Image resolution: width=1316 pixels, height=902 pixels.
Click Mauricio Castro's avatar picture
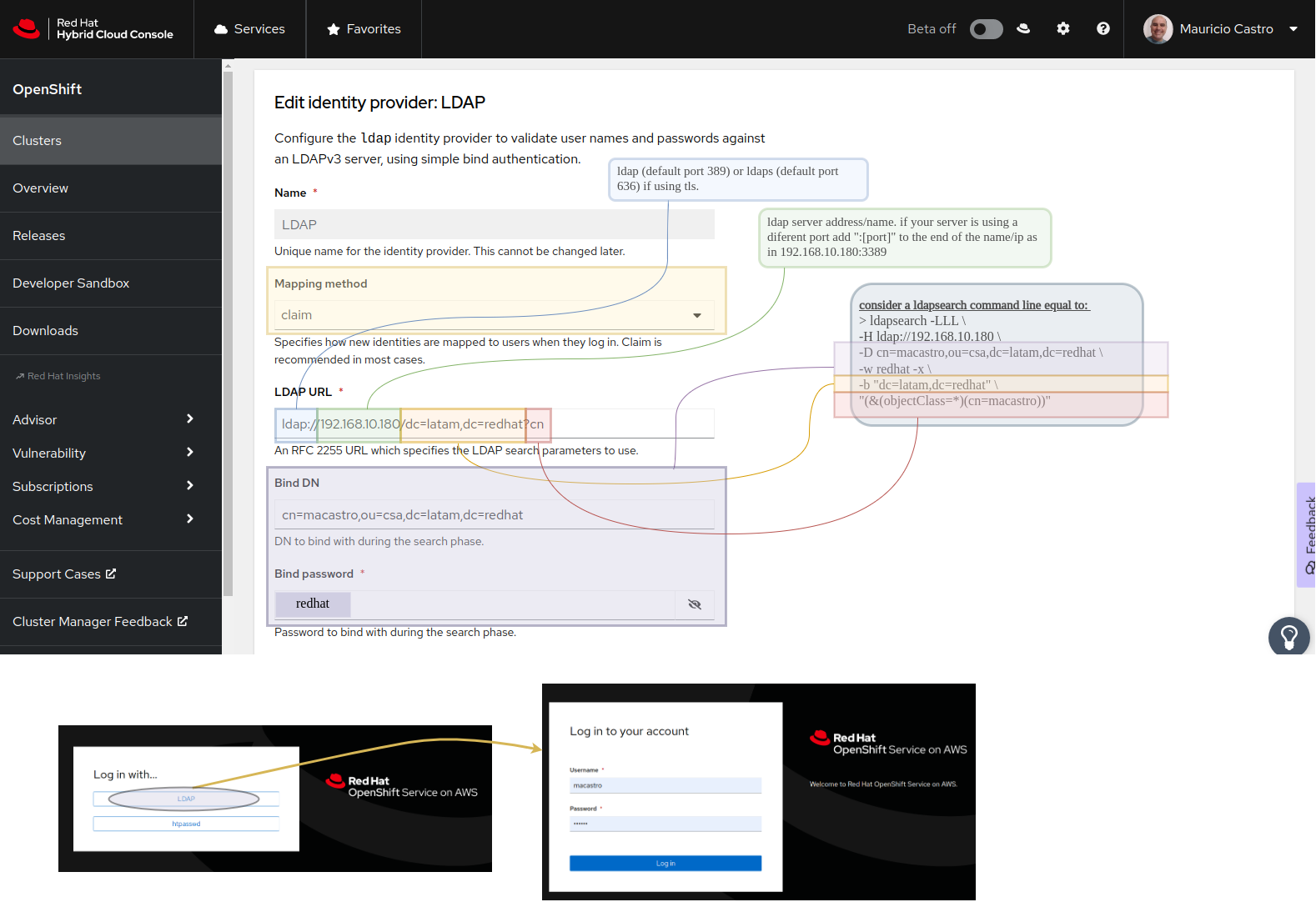tap(1158, 29)
